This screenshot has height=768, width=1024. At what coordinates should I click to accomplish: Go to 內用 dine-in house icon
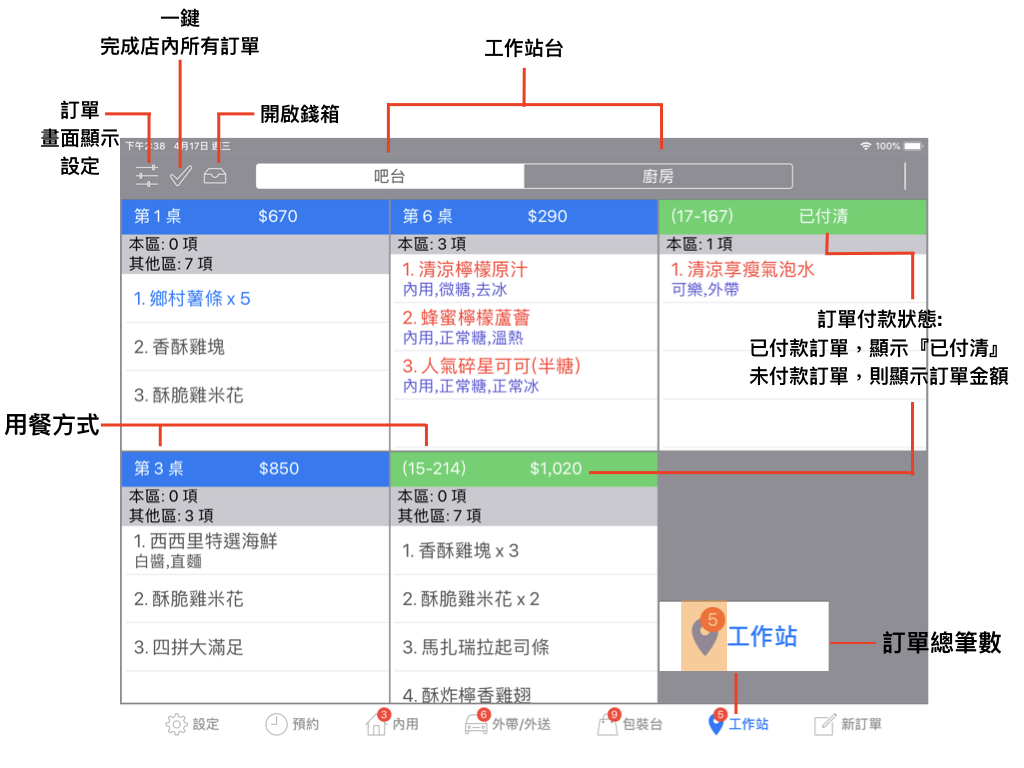point(392,724)
